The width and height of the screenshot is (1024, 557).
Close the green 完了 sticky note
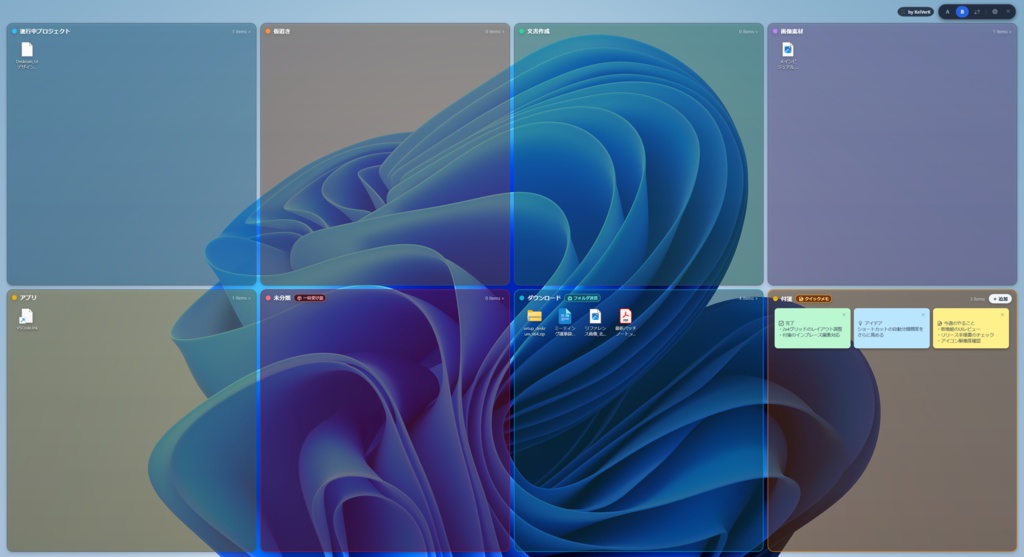(844, 315)
